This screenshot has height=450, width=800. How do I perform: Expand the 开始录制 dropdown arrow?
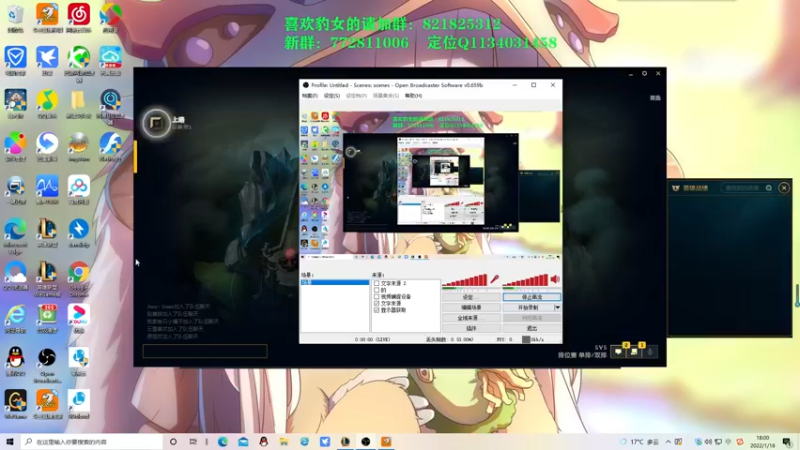tap(557, 308)
